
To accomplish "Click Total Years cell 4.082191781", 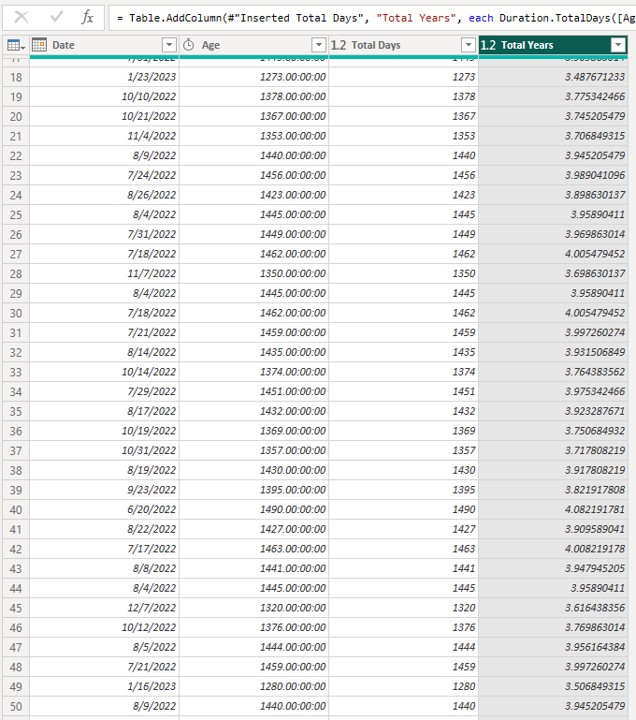I will [553, 510].
